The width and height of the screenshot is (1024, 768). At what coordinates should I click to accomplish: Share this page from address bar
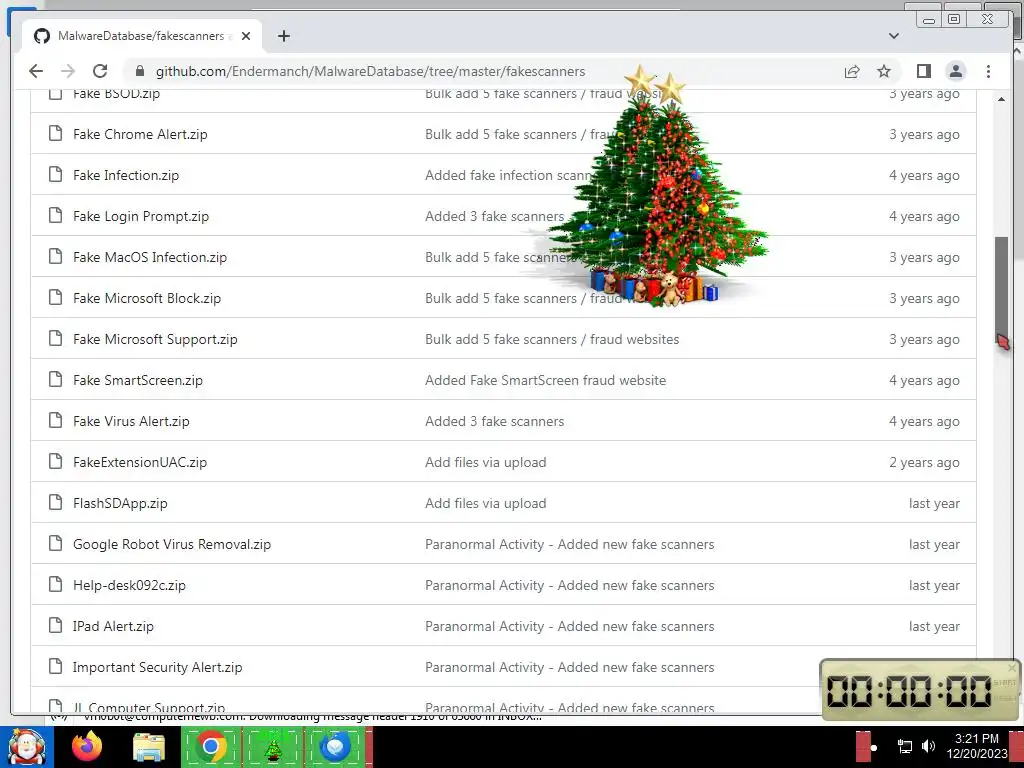click(852, 71)
